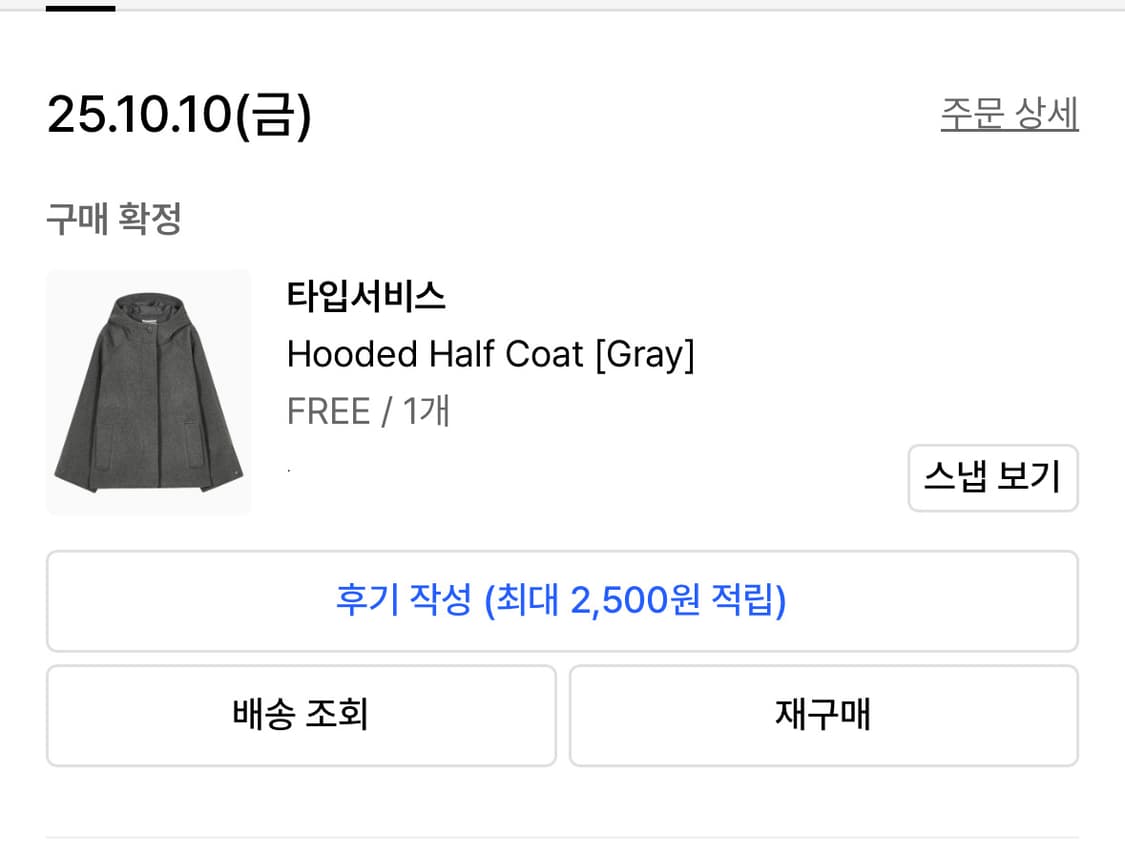Track shipping with 배송 조회 button
This screenshot has height=859, width=1125.
(x=301, y=715)
